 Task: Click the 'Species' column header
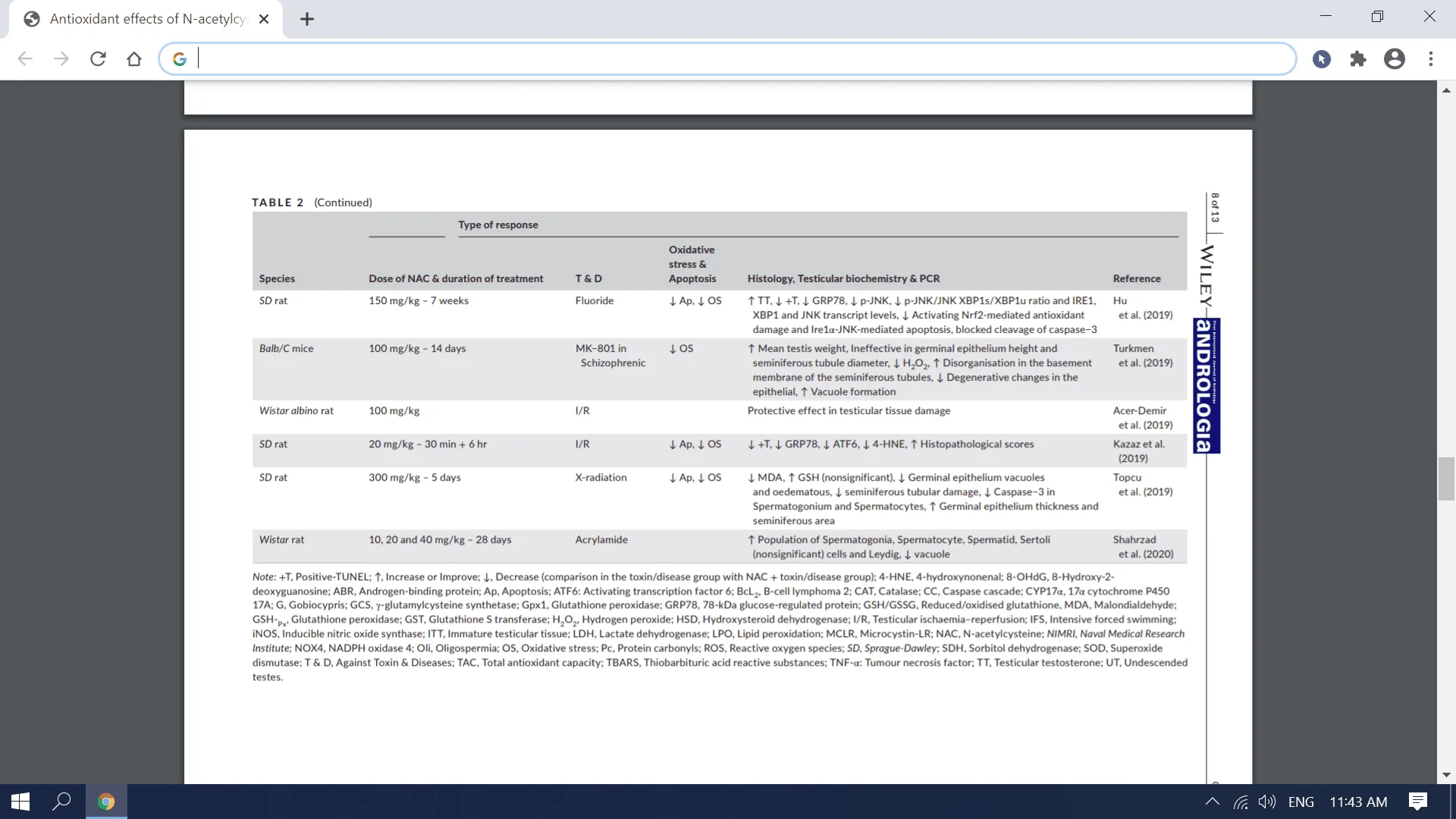tap(277, 278)
